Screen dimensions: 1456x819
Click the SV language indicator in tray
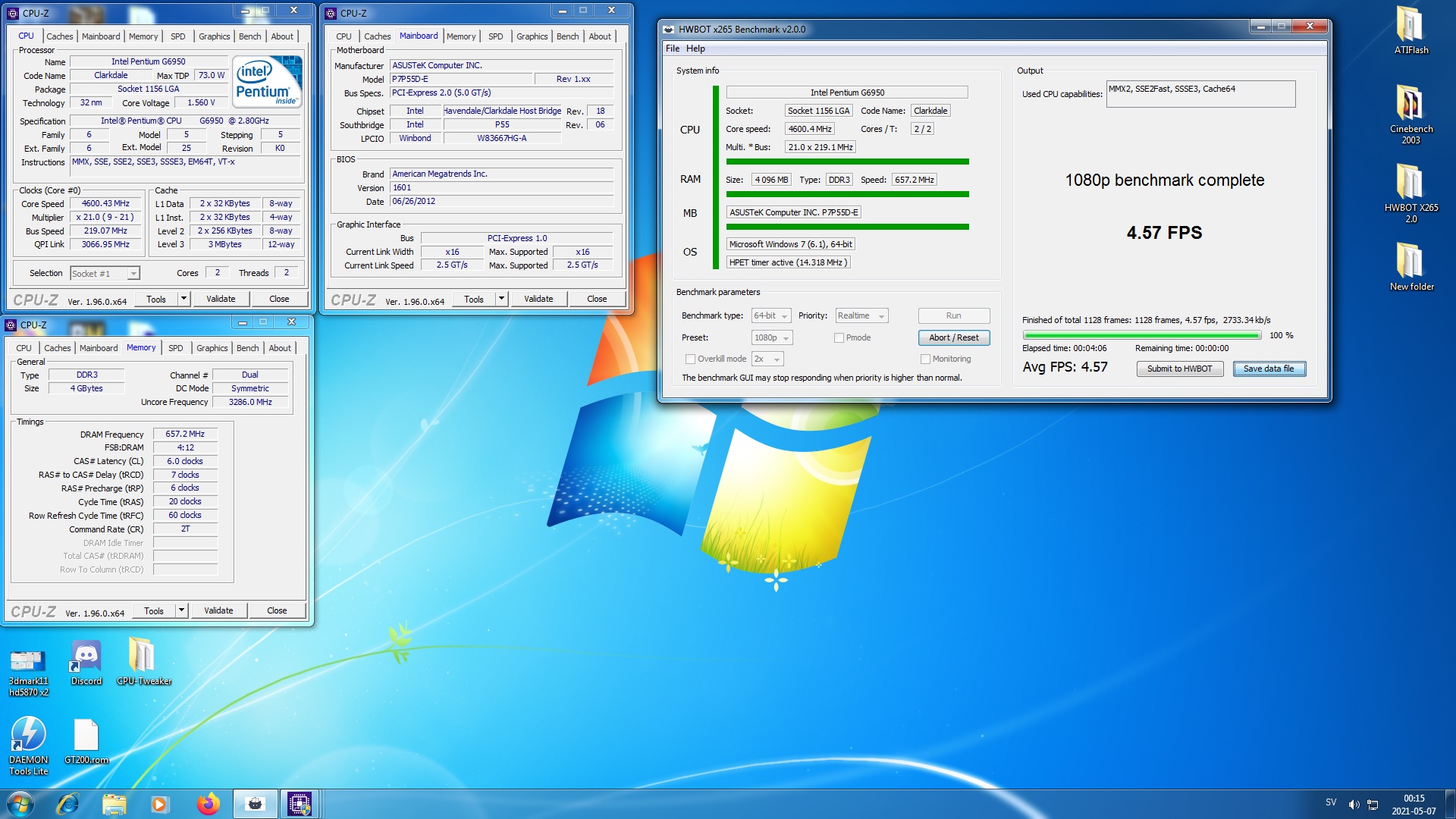pyautogui.click(x=1331, y=802)
